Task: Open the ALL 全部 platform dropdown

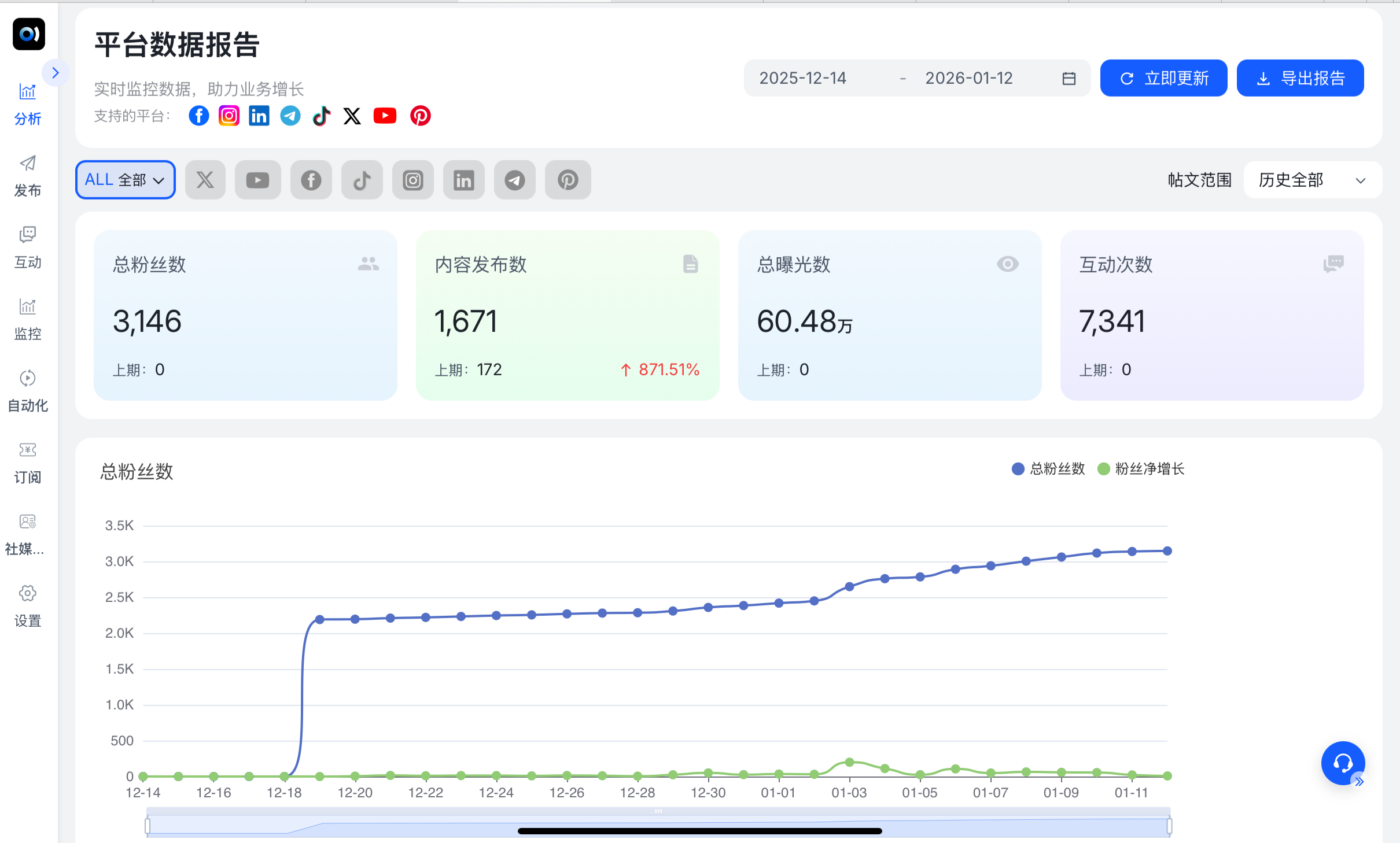Action: click(x=125, y=180)
